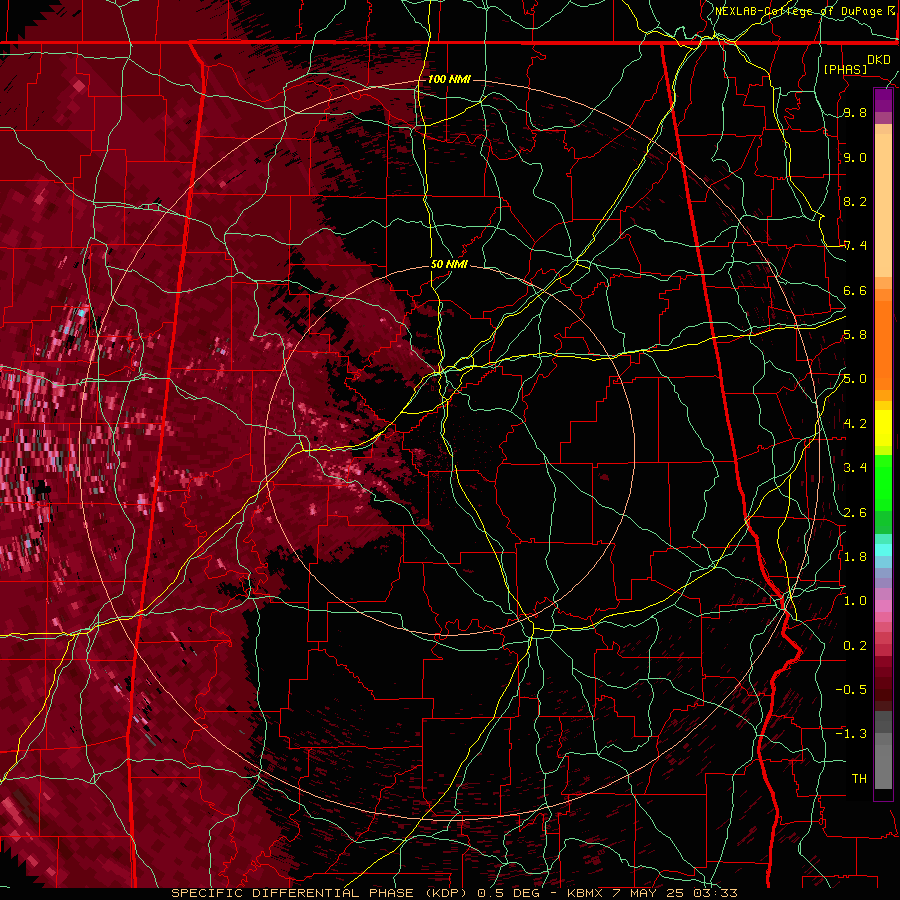The height and width of the screenshot is (900, 900).
Task: Click the 1.0 legend value
Action: pyautogui.click(x=855, y=601)
